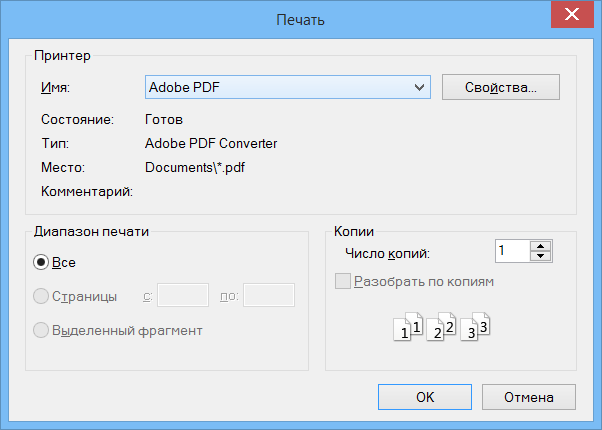The width and height of the screenshot is (602, 430).
Task: Click the Число копий number field
Action: [513, 251]
